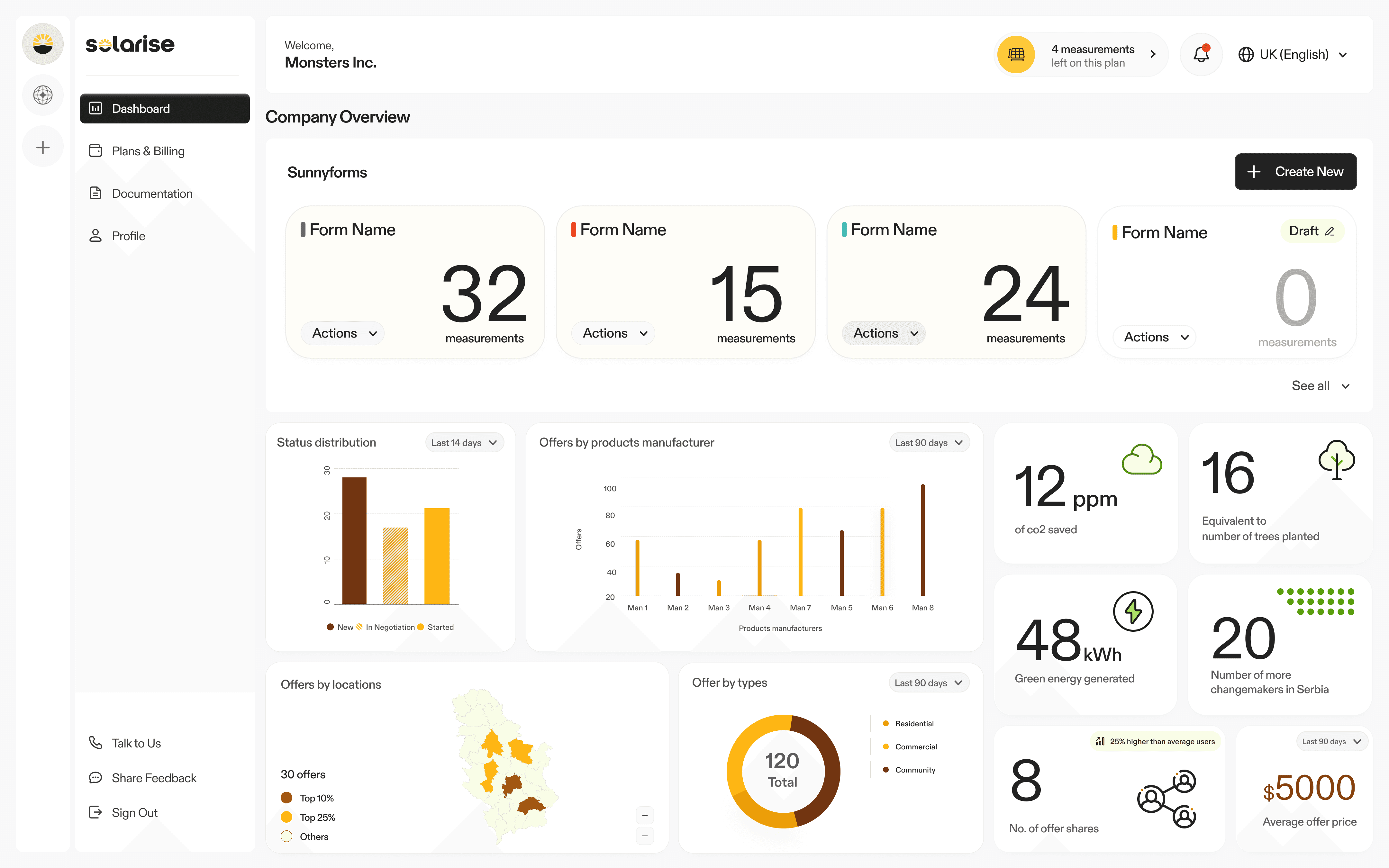Viewport: 1389px width, 868px height.
Task: Open notifications bell icon
Action: (x=1201, y=55)
